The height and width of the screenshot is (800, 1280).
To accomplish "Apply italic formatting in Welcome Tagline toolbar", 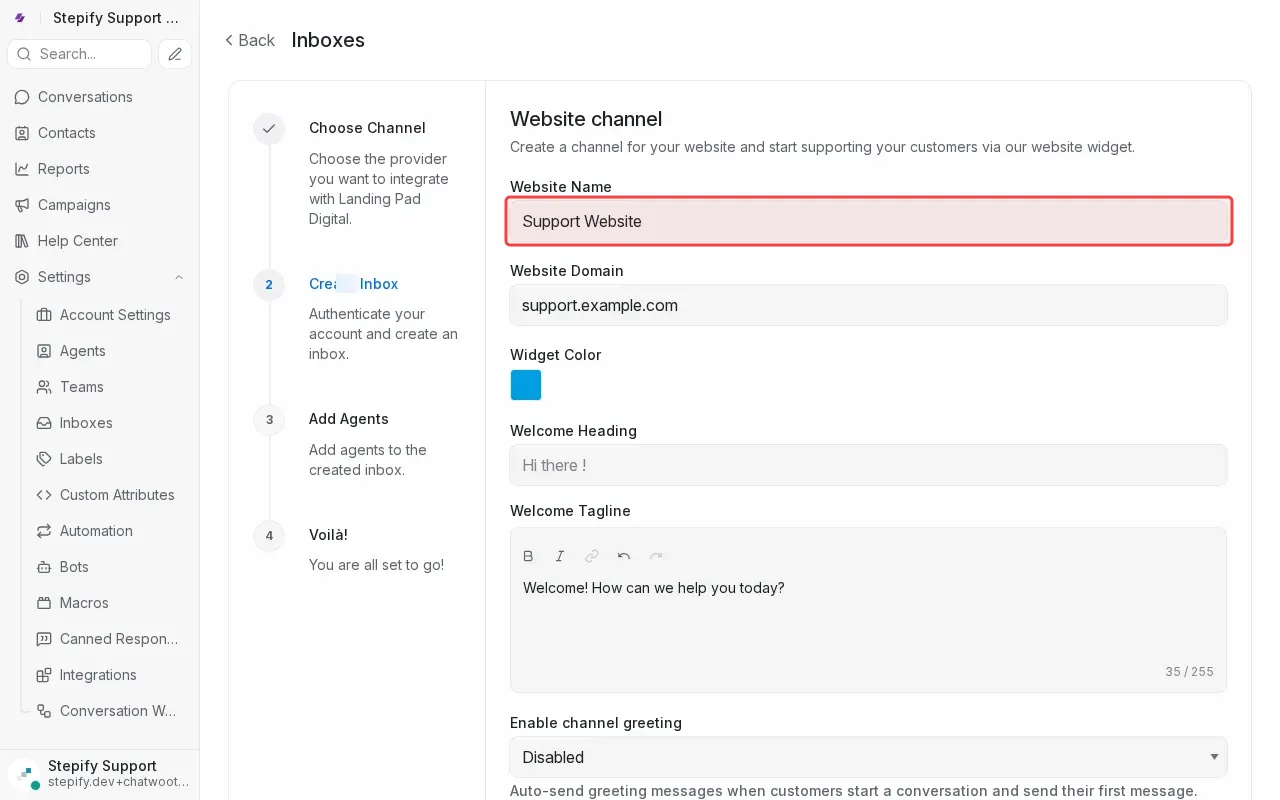I will [x=560, y=556].
